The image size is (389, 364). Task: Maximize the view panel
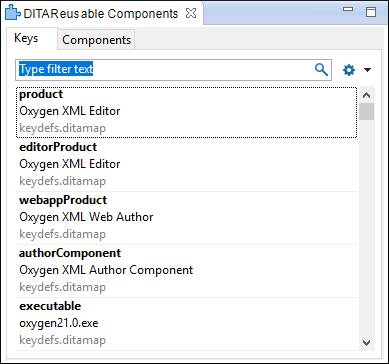(x=371, y=12)
